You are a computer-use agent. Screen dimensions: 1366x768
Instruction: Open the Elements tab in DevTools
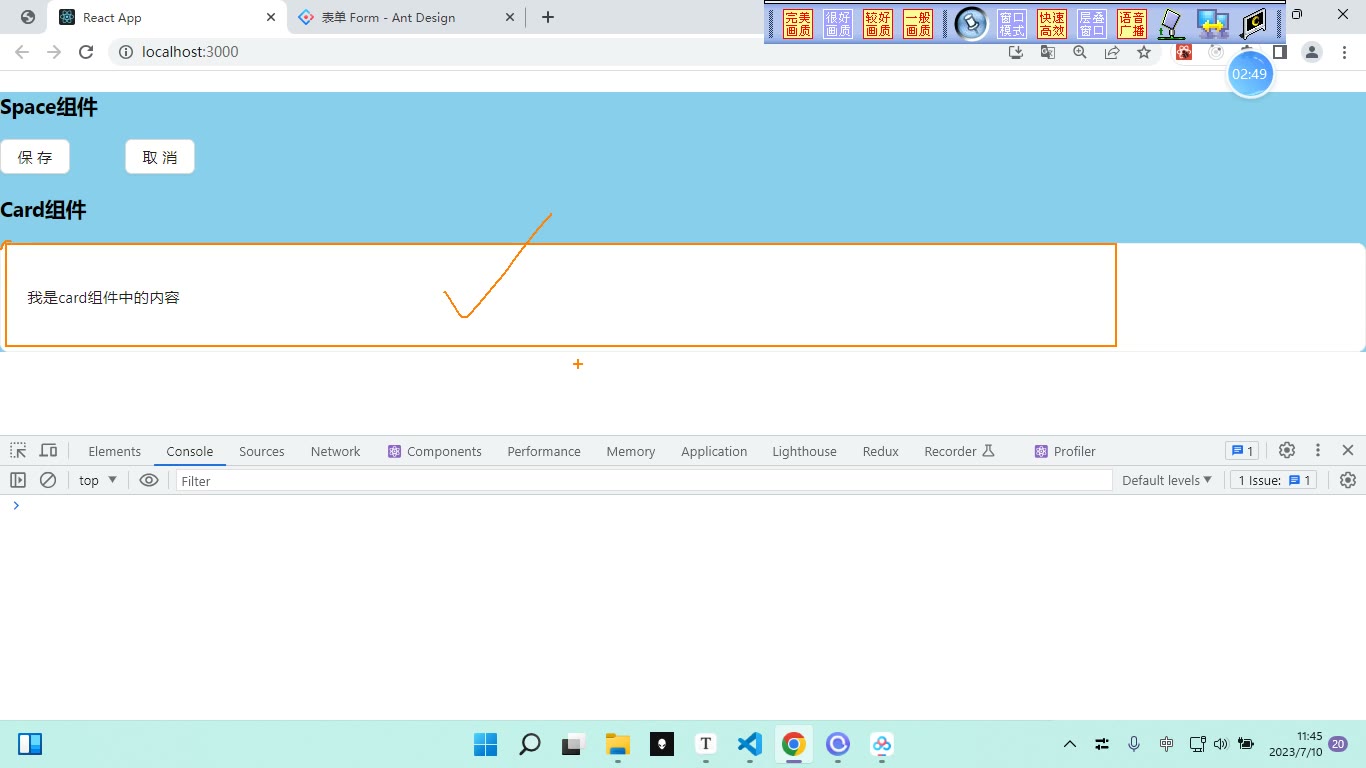(x=115, y=451)
